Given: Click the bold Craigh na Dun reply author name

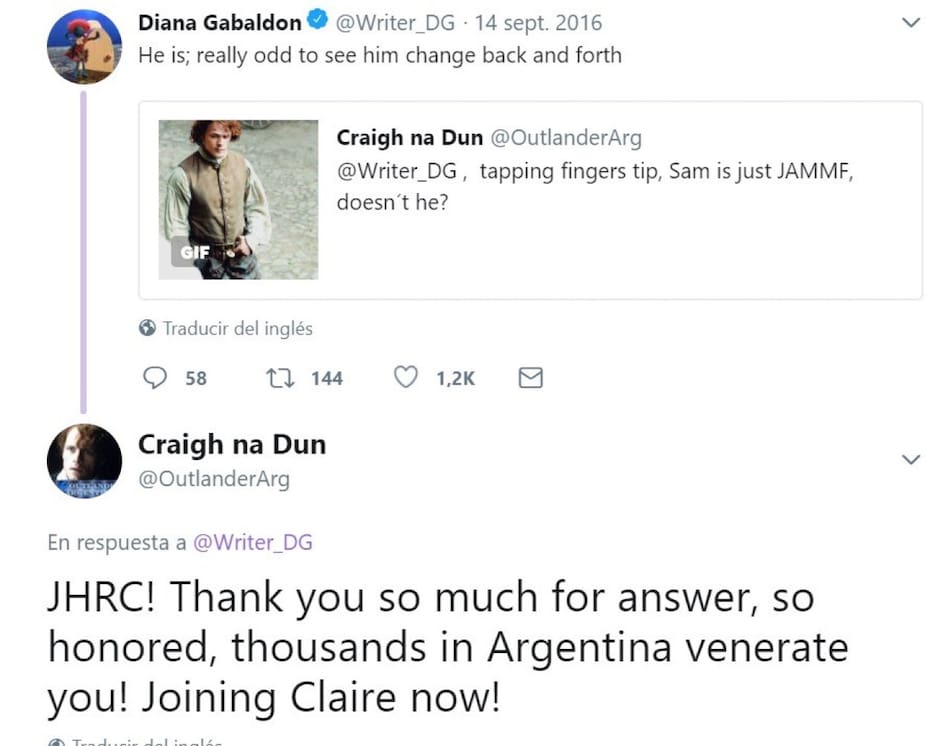Looking at the screenshot, I should [231, 444].
